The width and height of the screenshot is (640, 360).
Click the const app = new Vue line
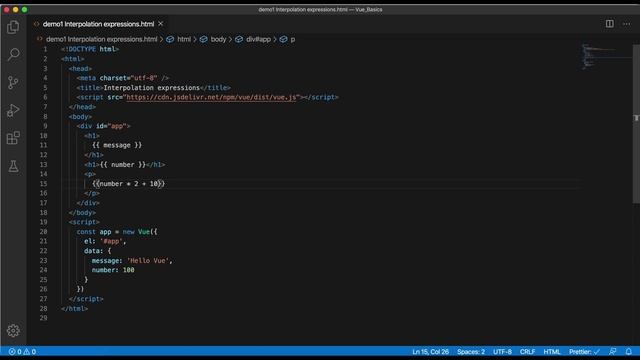coord(117,232)
